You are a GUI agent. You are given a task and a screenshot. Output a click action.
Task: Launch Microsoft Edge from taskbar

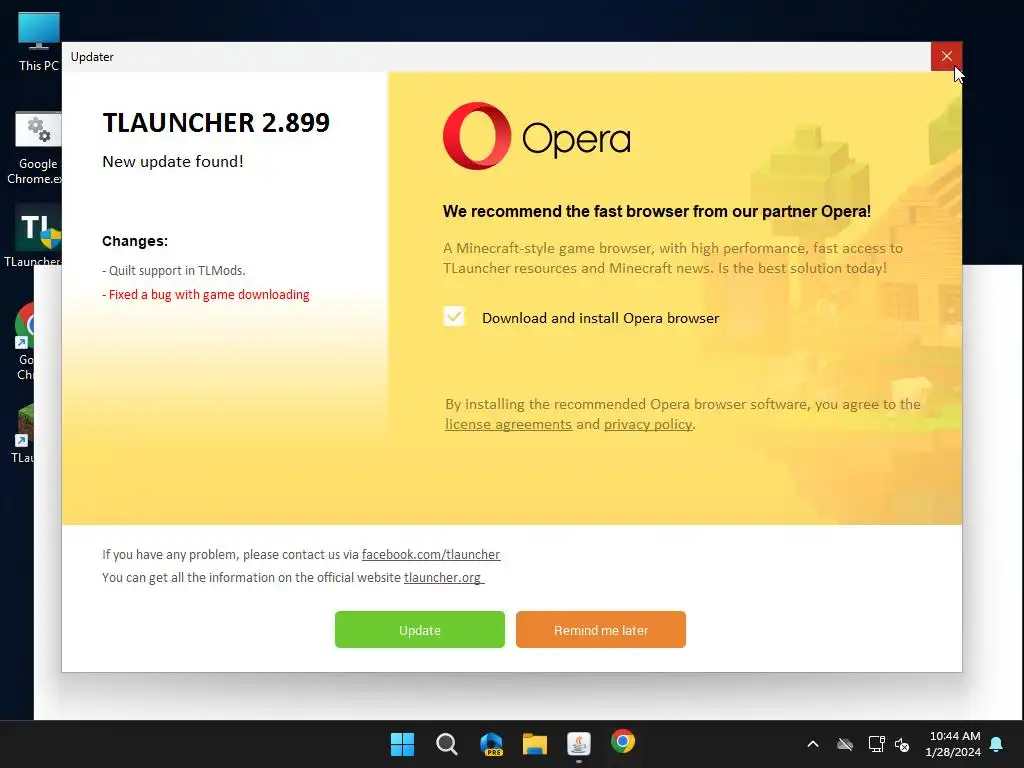[491, 744]
